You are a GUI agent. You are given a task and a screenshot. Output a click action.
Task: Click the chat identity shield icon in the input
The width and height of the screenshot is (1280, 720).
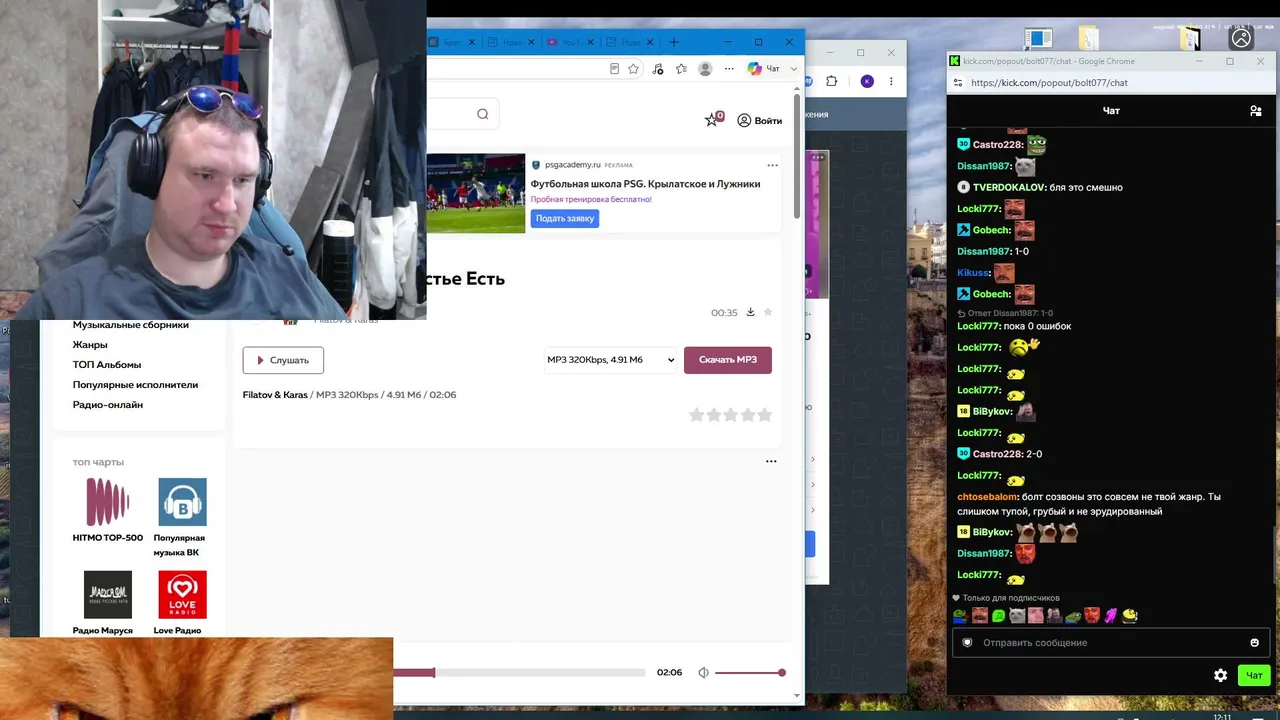click(x=967, y=643)
